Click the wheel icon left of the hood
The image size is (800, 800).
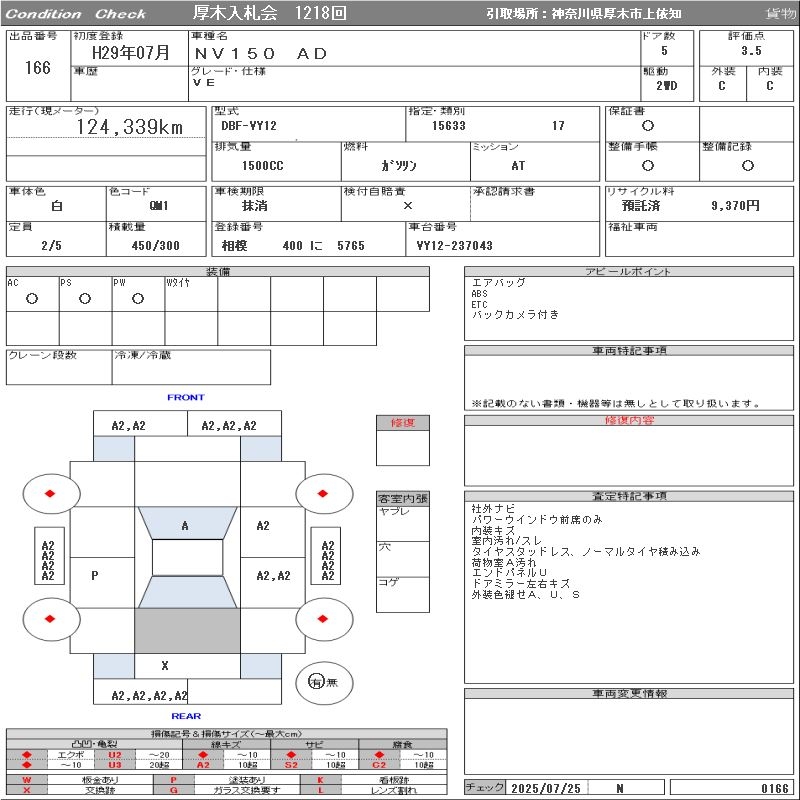coord(50,494)
